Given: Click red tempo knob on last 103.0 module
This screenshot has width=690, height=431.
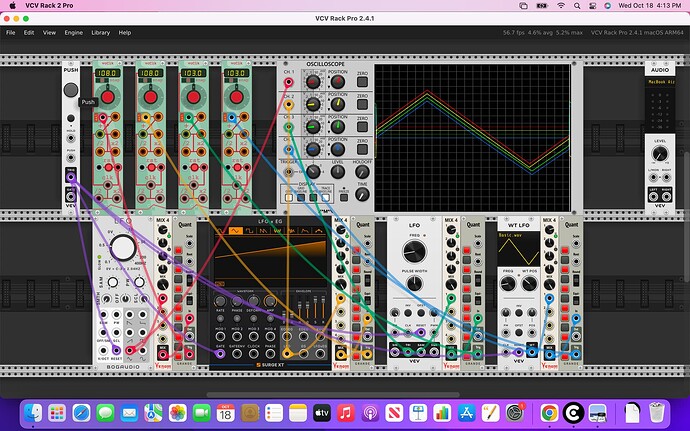Looking at the screenshot, I should click(x=237, y=97).
